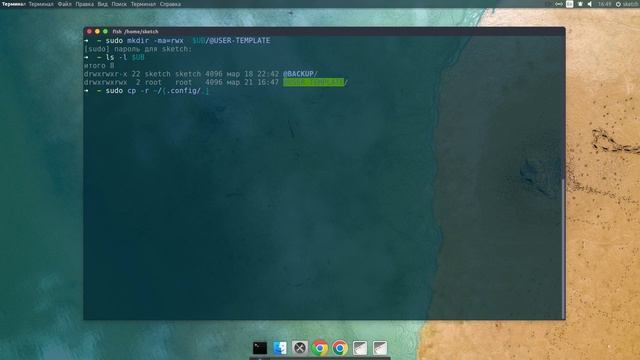Click the 'drwxrwxrwx' permissions text

(x=105, y=82)
